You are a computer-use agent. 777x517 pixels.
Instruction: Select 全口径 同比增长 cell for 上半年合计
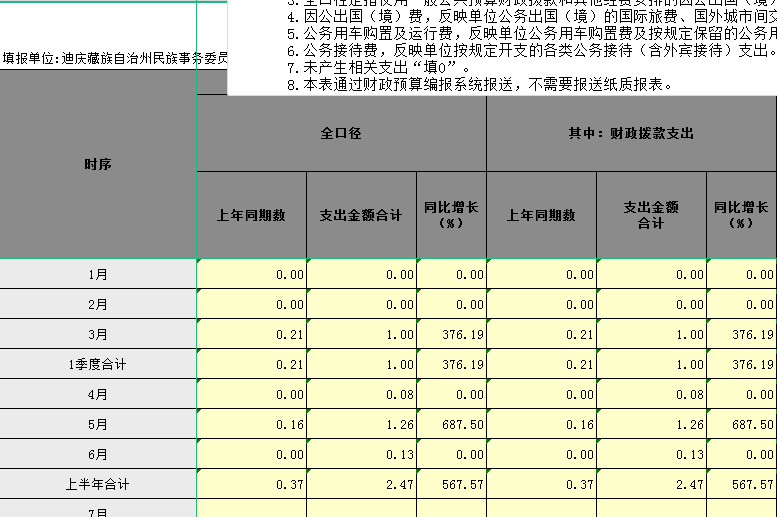click(451, 484)
